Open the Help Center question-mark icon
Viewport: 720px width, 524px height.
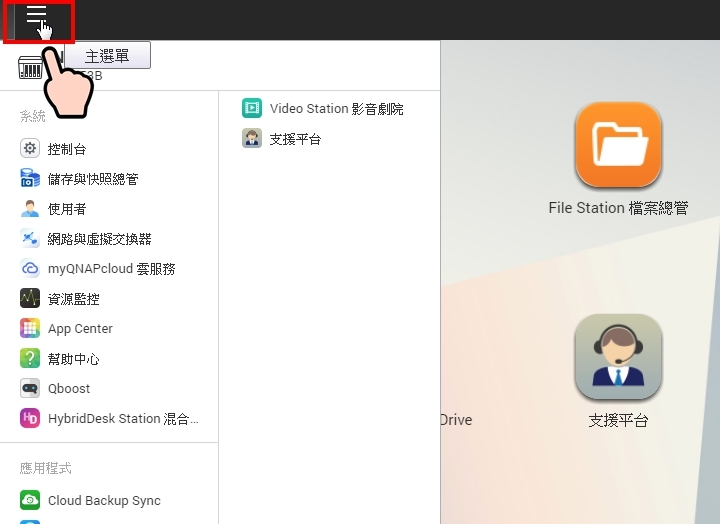coord(30,358)
